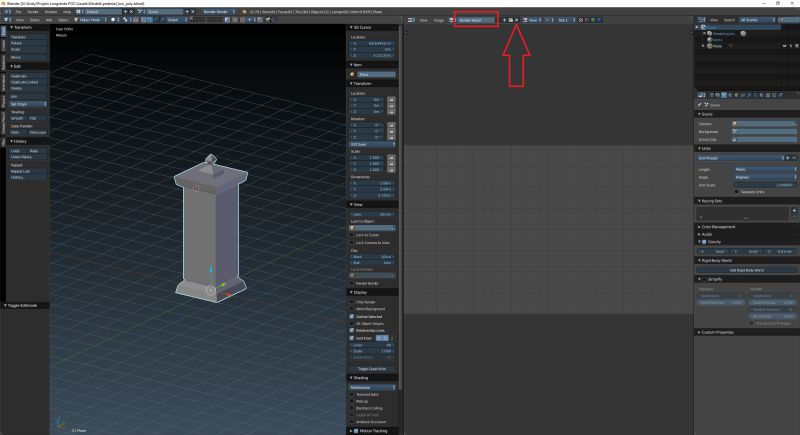The image size is (800, 435).
Task: Click the delete scene X icon
Action: [192, 11]
